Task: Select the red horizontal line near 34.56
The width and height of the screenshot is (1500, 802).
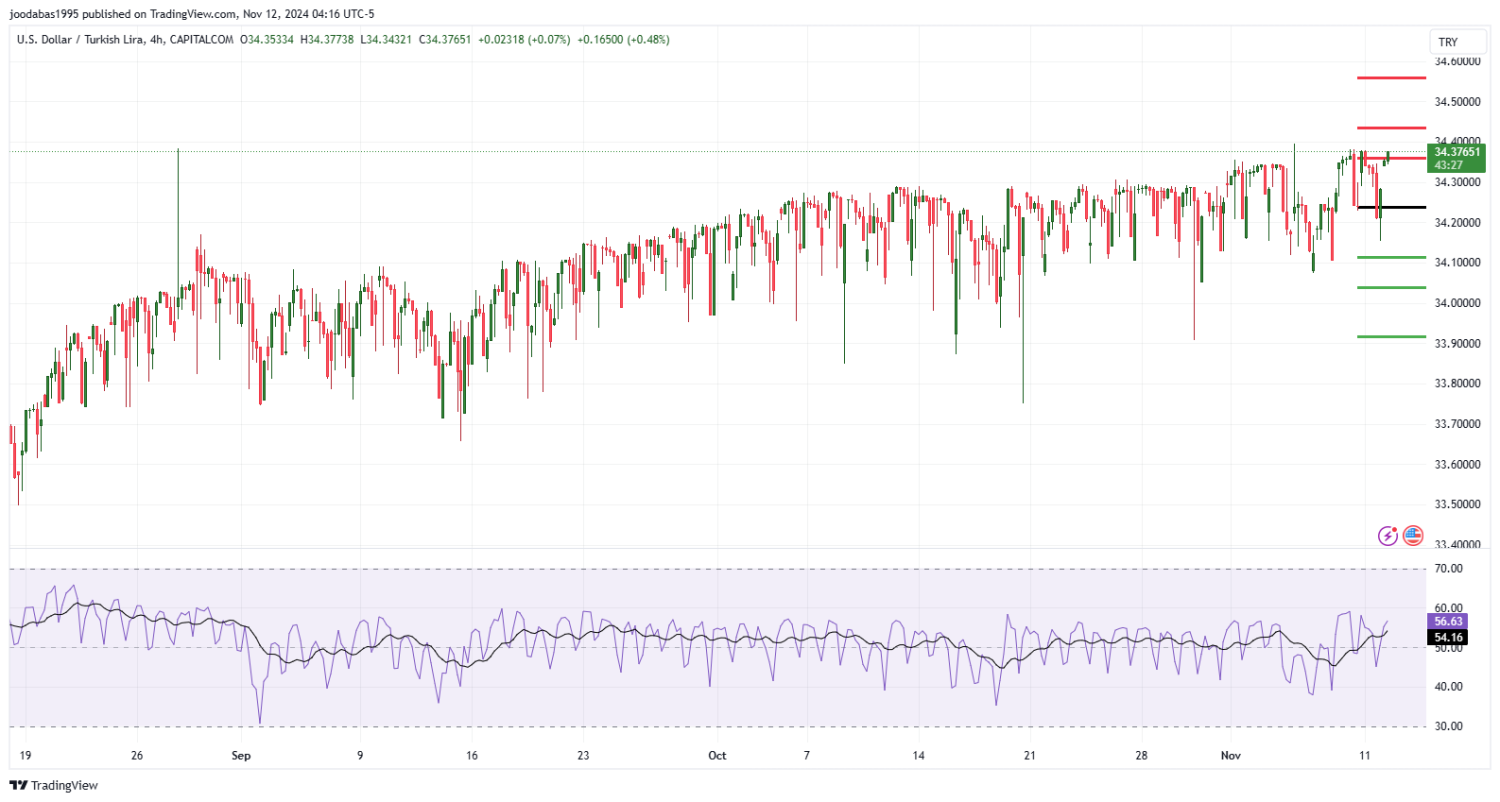Action: [1391, 77]
